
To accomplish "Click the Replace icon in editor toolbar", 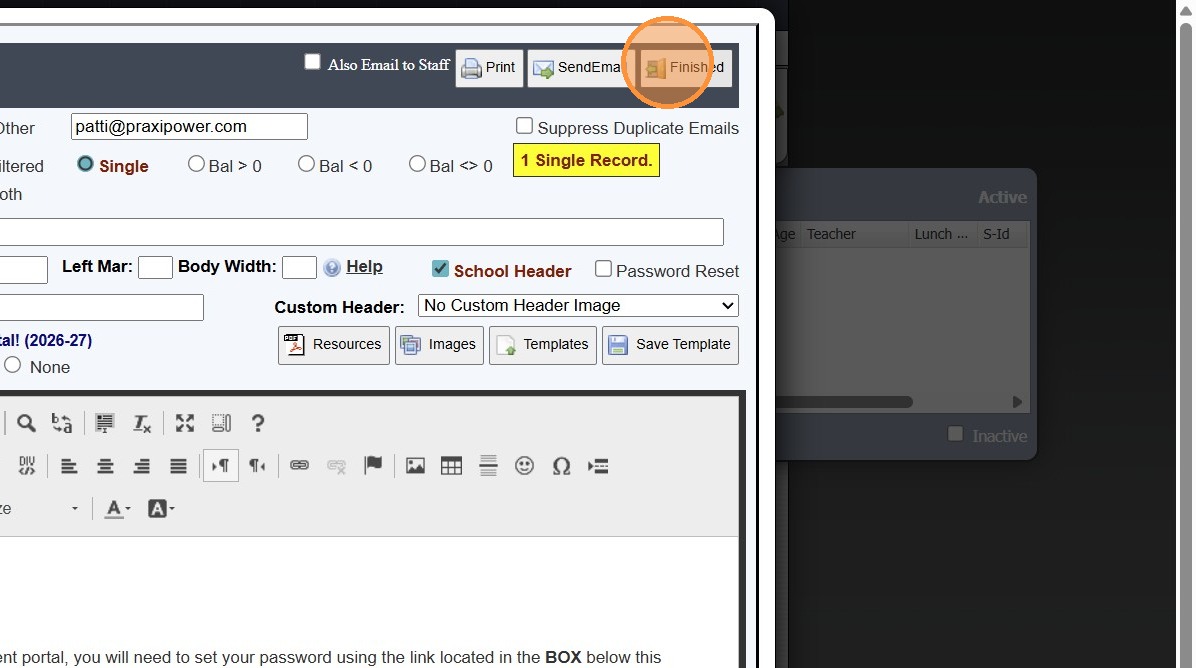I will click(x=62, y=423).
